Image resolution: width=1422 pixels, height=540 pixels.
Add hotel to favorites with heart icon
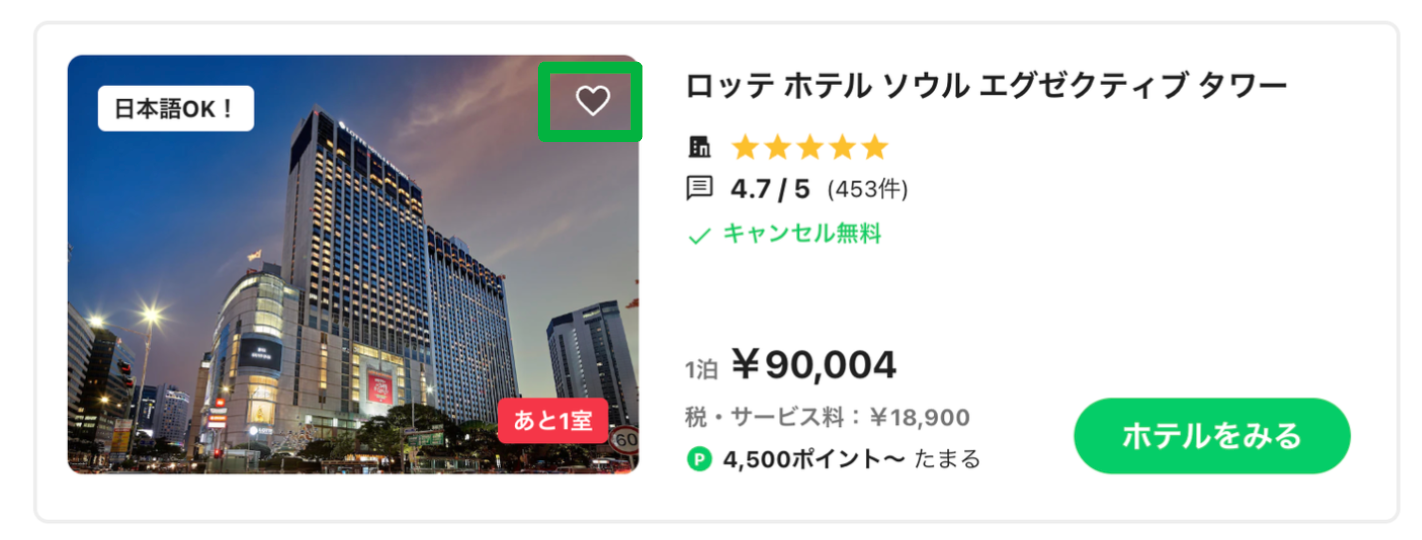[592, 100]
